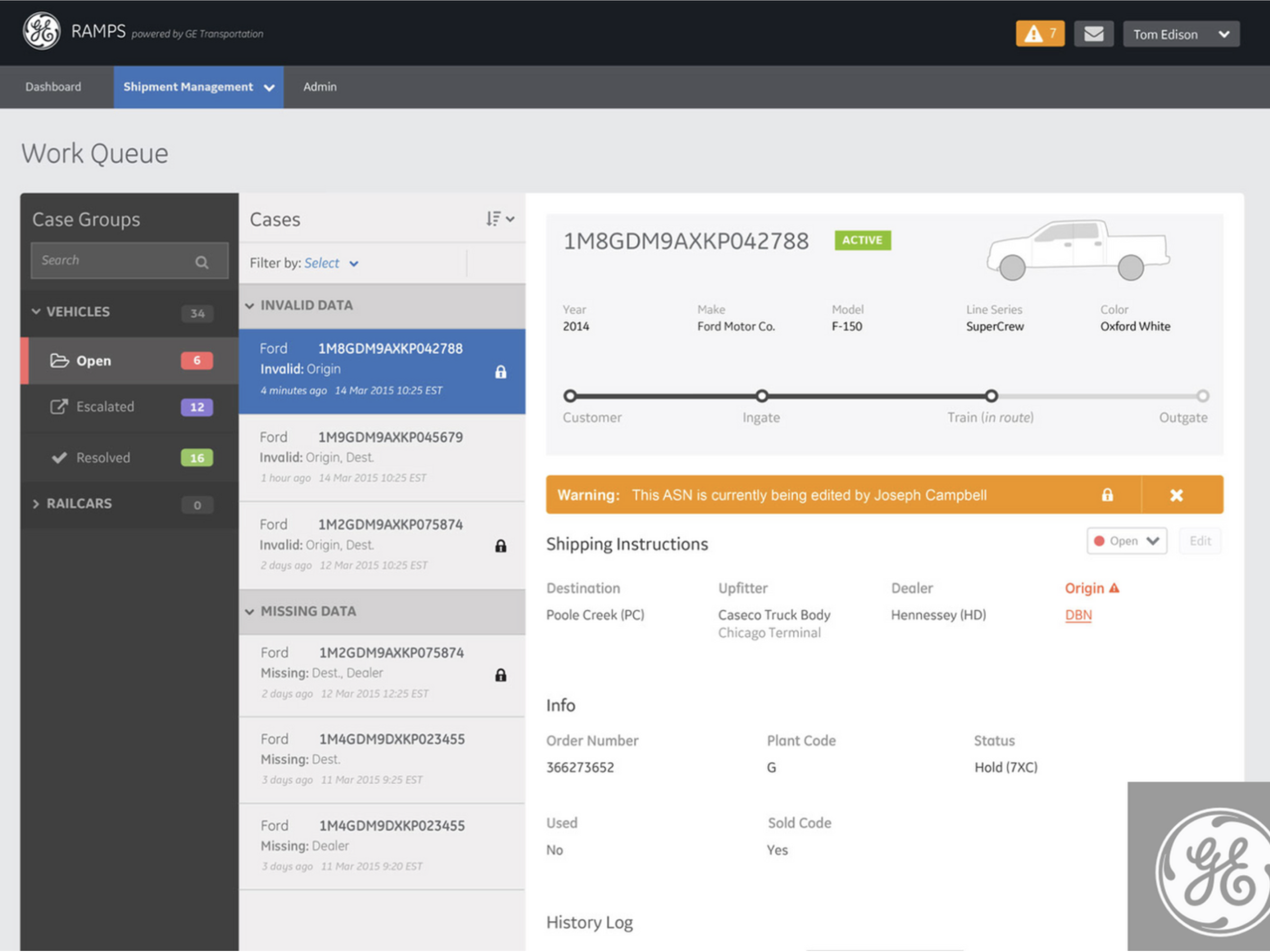1270x952 pixels.
Task: Click the search magnifier in Case Groups
Action: [x=202, y=262]
